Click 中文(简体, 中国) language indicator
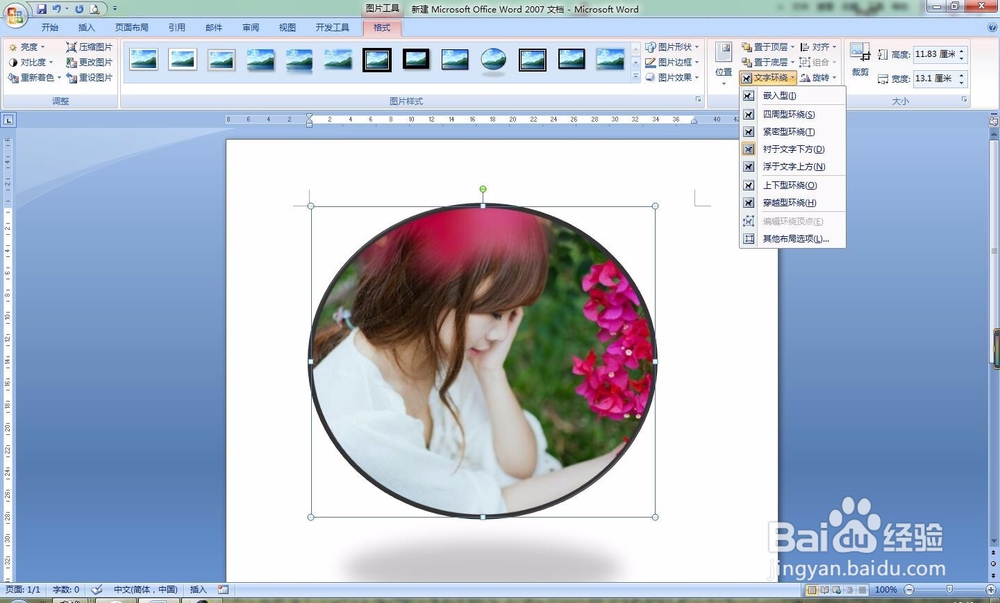 (145, 590)
